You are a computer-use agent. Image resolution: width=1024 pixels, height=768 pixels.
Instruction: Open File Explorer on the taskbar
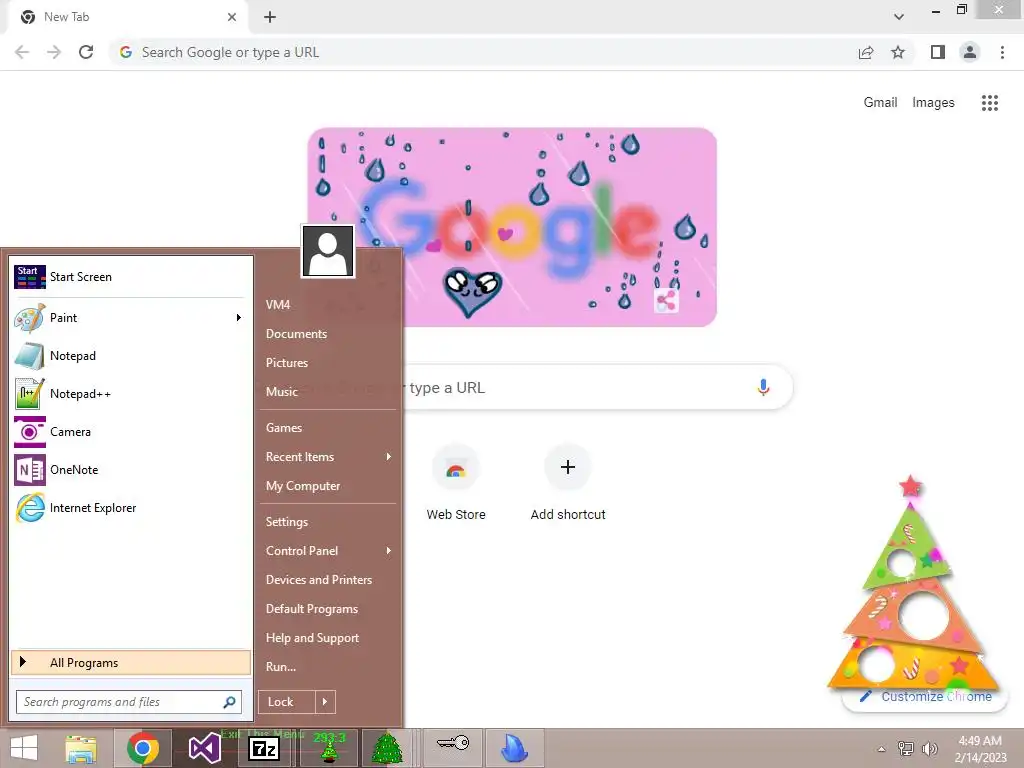(81, 748)
